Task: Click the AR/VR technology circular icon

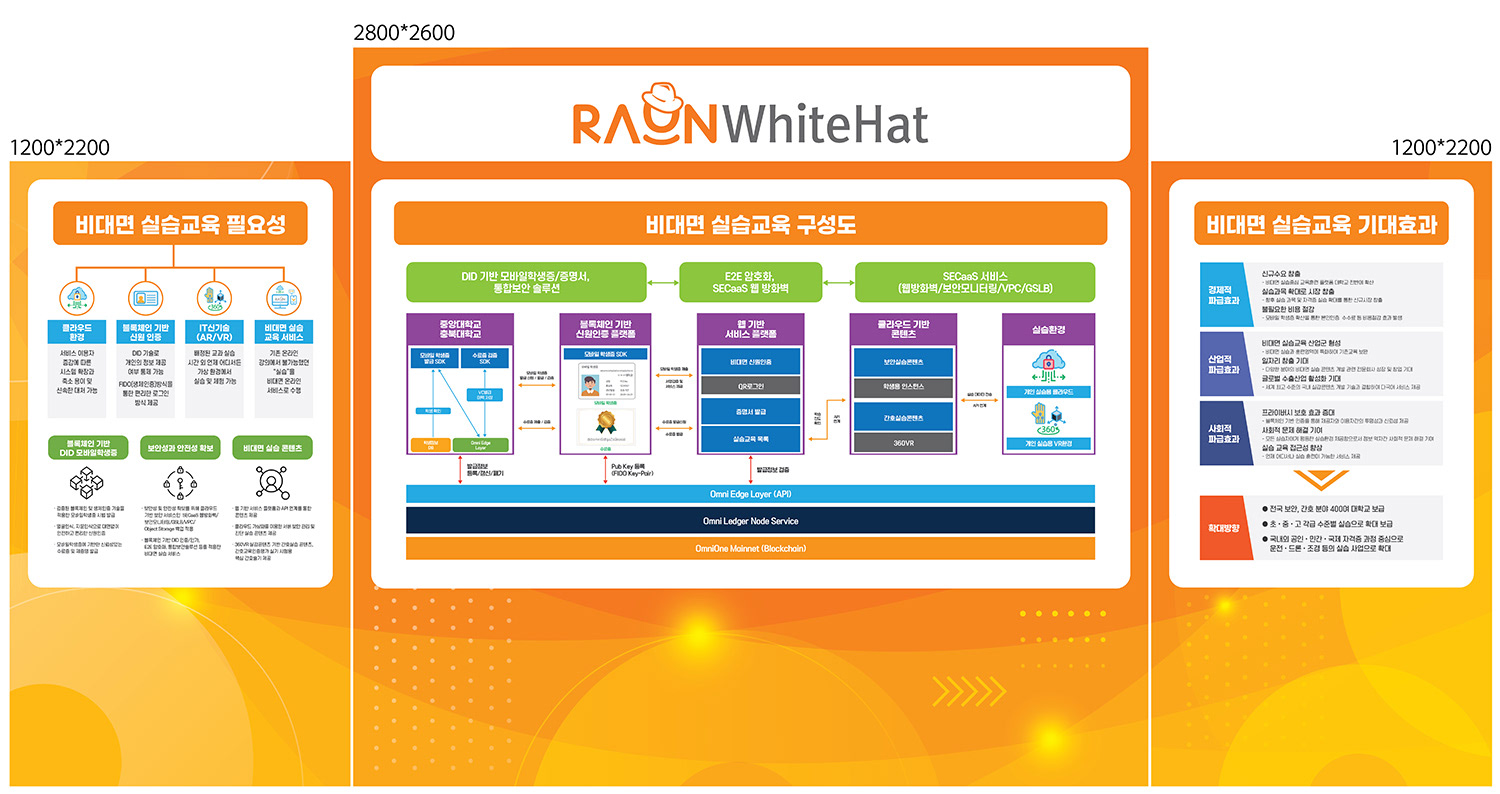Action: pyautogui.click(x=215, y=297)
